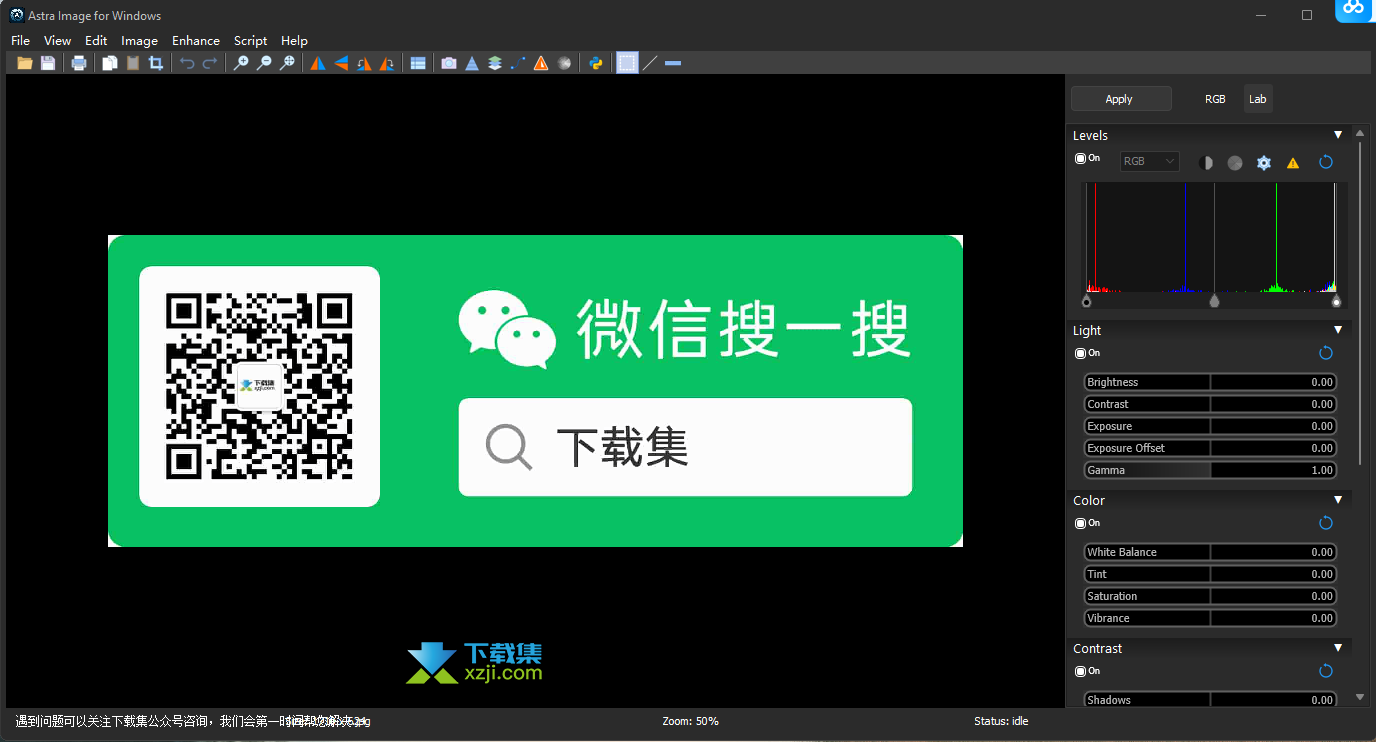Click the Rotate Right icon
1376x742 pixels.
tap(387, 63)
